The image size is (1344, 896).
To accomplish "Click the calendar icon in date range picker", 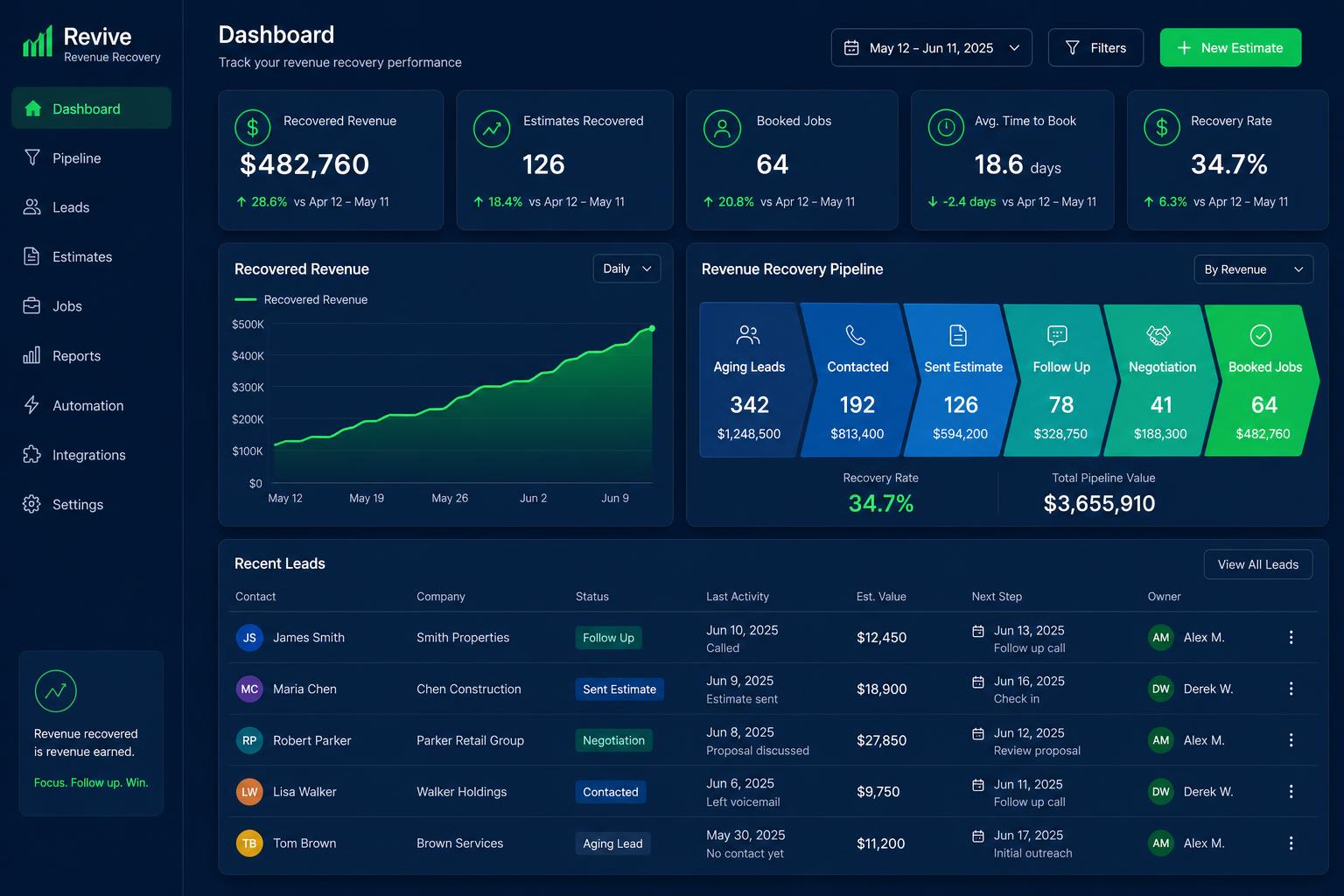I will click(x=851, y=48).
